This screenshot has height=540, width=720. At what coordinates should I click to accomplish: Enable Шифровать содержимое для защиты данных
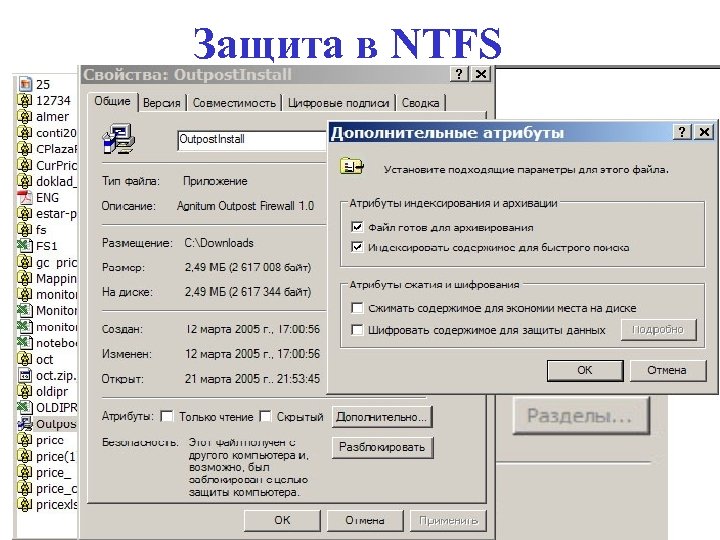357,330
